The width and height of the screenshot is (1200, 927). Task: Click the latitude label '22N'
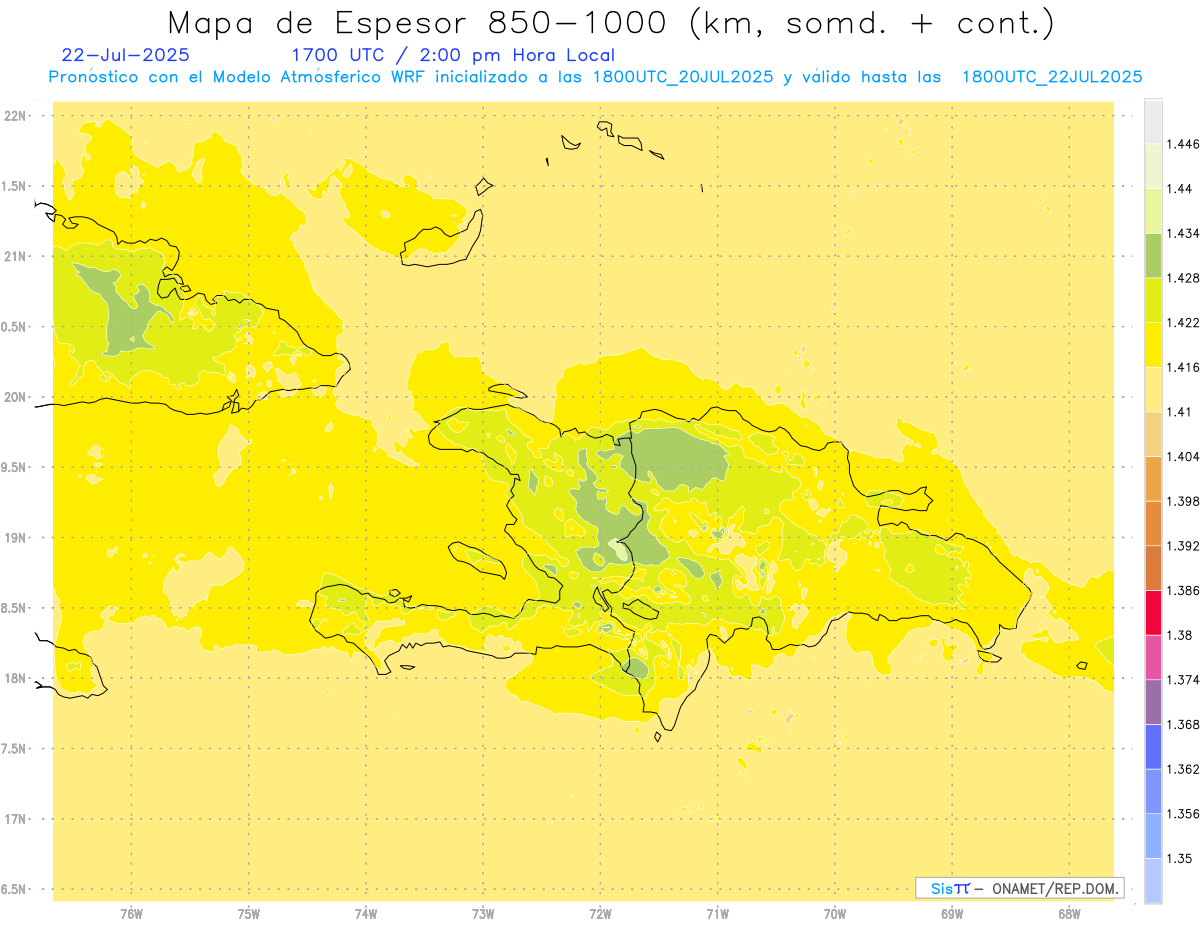pyautogui.click(x=14, y=115)
